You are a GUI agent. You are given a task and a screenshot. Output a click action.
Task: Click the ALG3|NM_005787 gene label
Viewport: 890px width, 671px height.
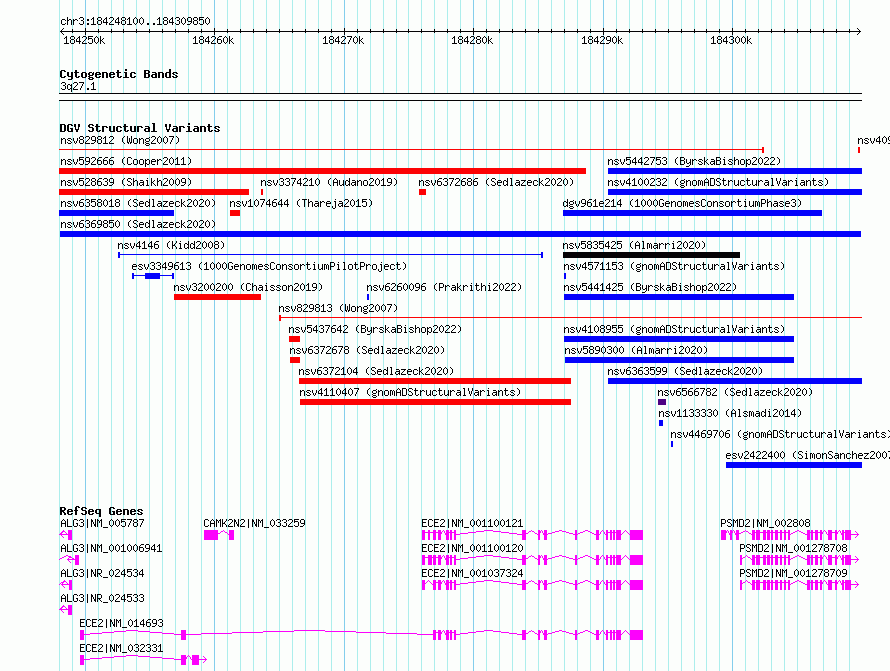(x=102, y=523)
